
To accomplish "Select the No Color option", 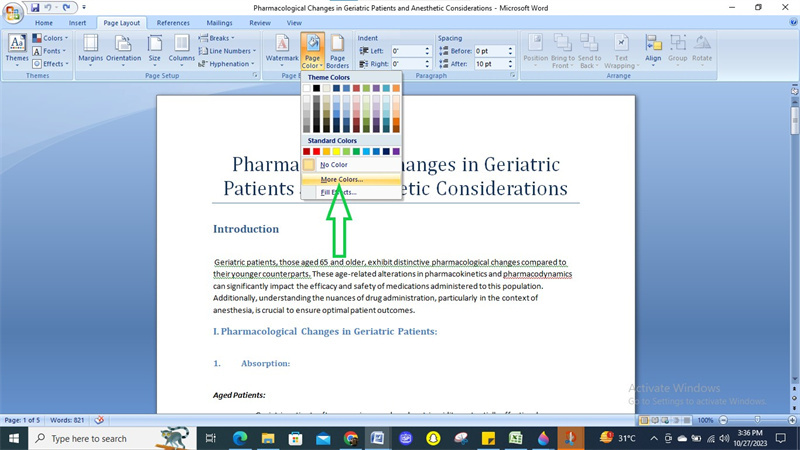I will coord(333,164).
